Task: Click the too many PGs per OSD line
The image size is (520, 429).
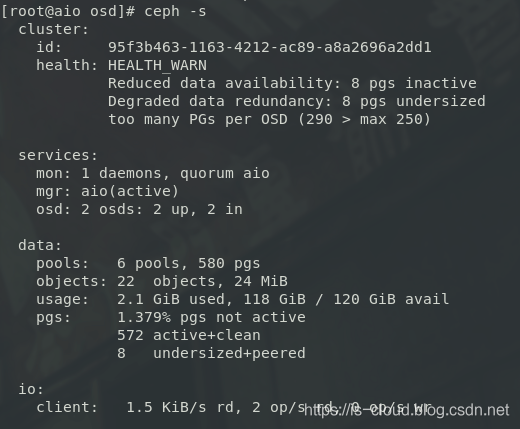Action: point(269,119)
